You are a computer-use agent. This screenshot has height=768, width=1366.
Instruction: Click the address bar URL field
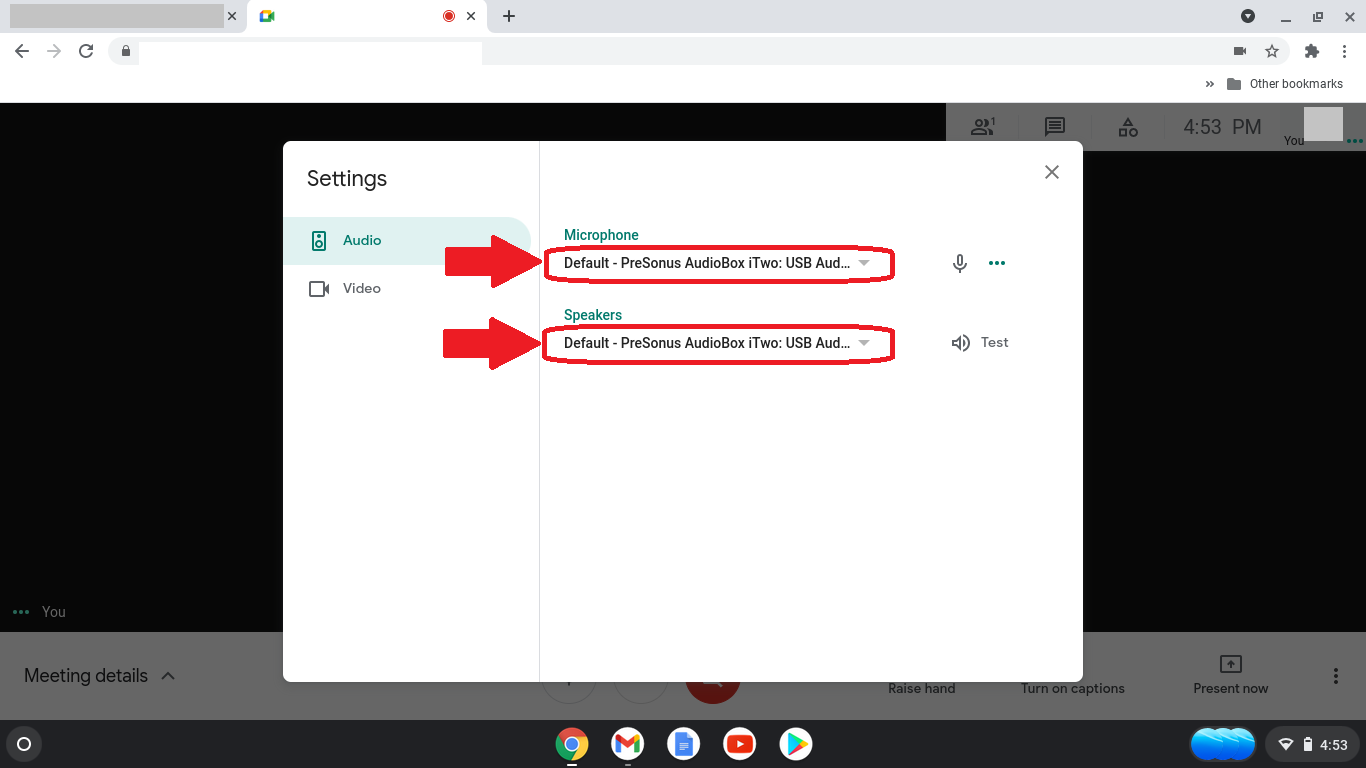coord(680,51)
